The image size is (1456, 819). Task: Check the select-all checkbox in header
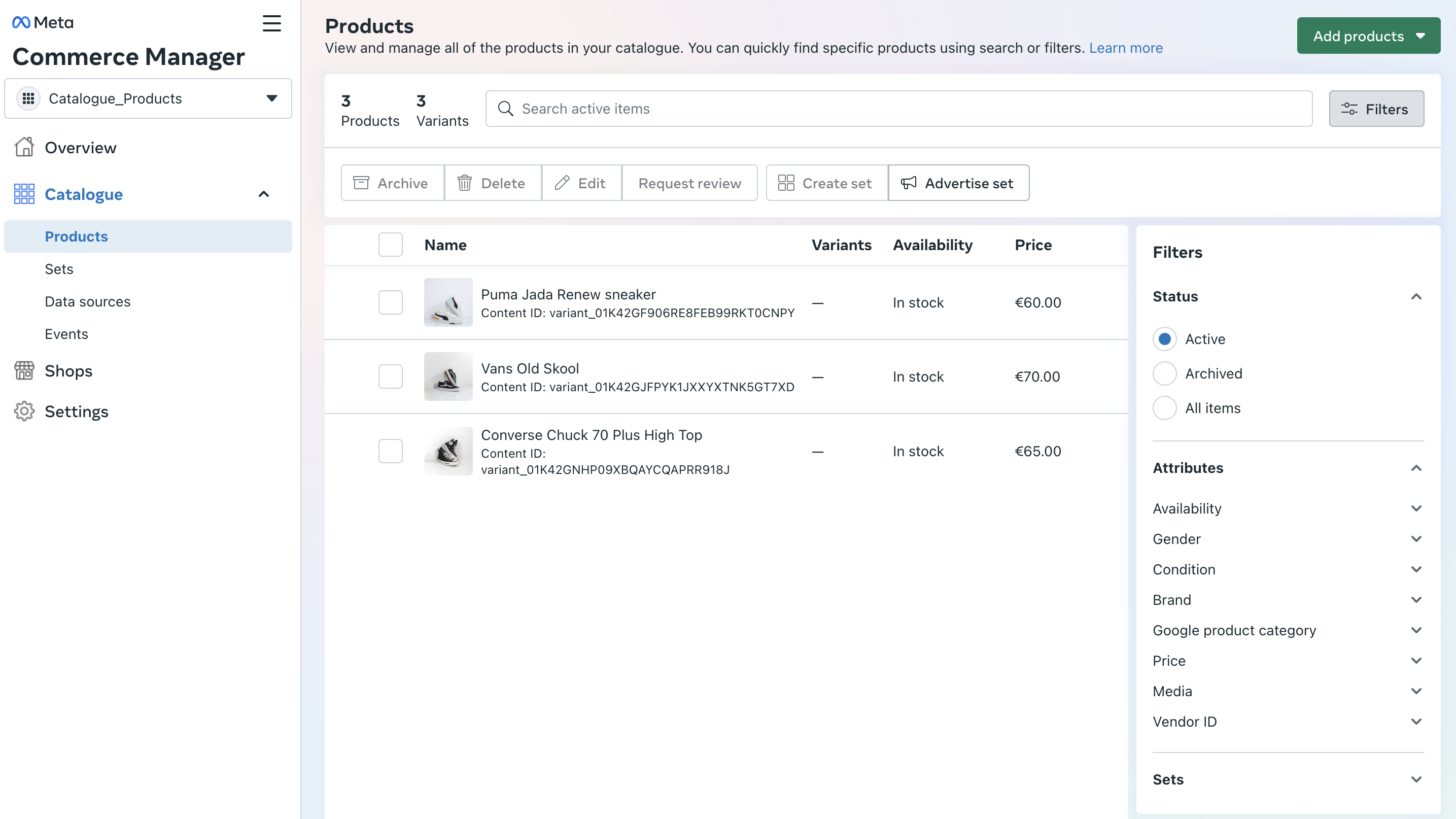click(390, 244)
